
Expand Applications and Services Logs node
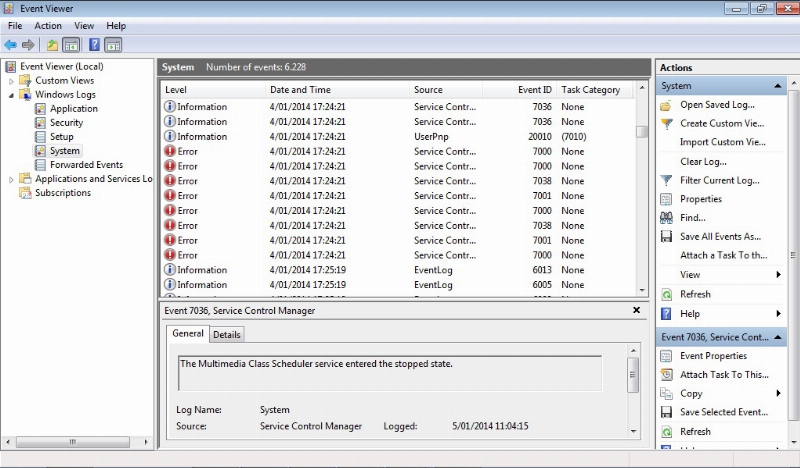(x=11, y=179)
